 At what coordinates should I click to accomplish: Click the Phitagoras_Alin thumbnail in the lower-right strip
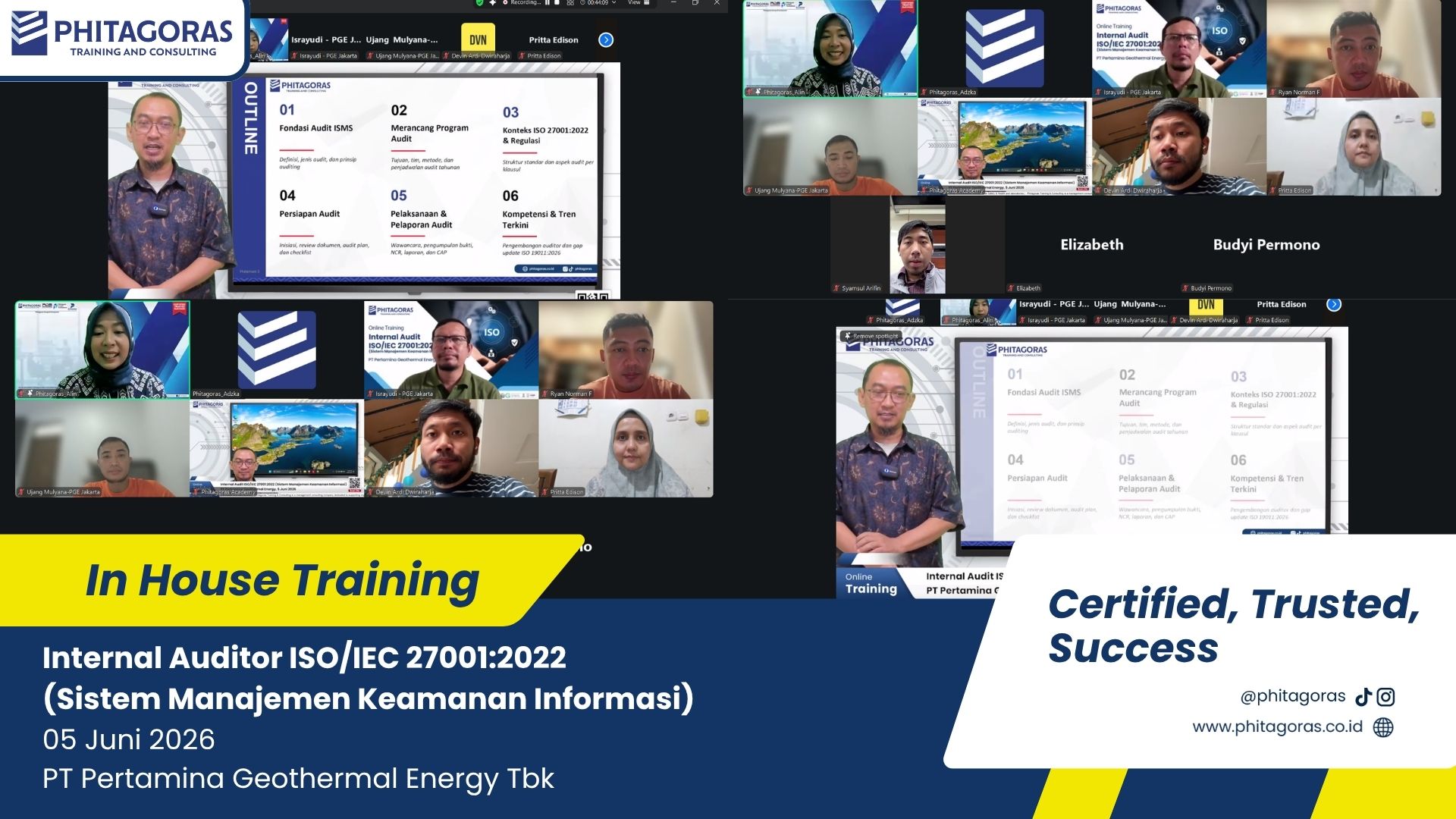point(978,312)
